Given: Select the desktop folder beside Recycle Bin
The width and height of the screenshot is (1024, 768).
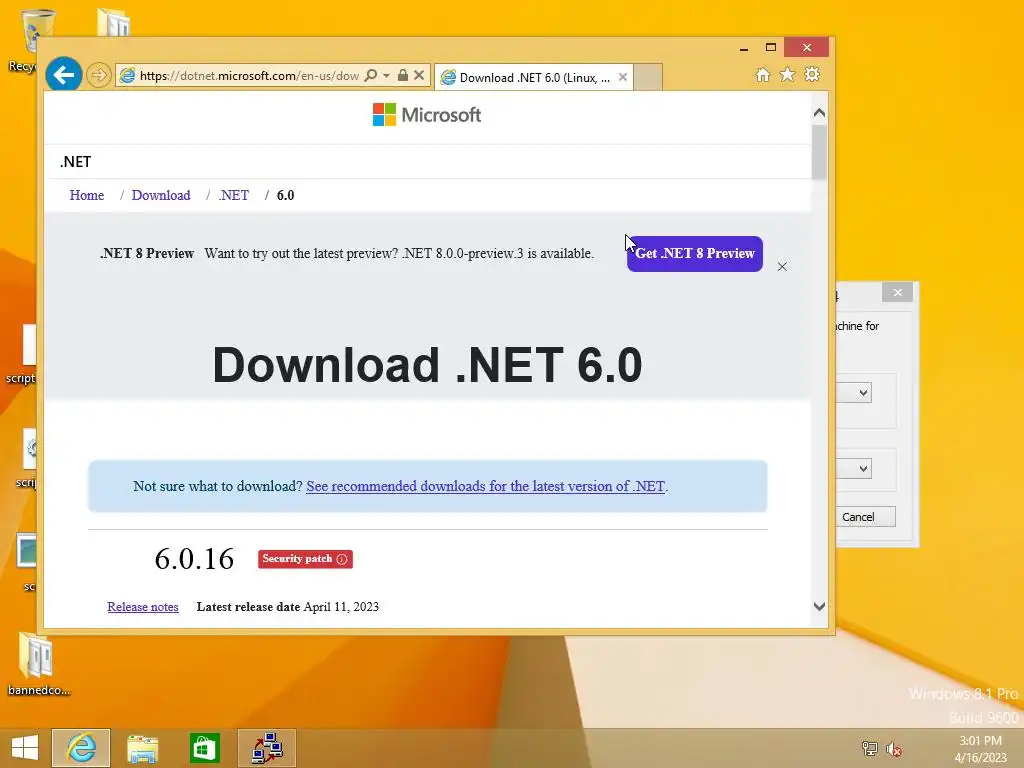Looking at the screenshot, I should click(113, 22).
